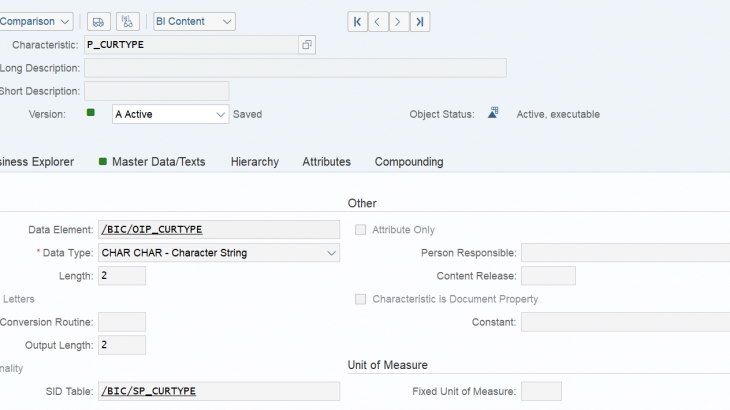Click the Characteristic field P_CURTYPE
Viewport: 730px width, 410px height.
point(191,45)
